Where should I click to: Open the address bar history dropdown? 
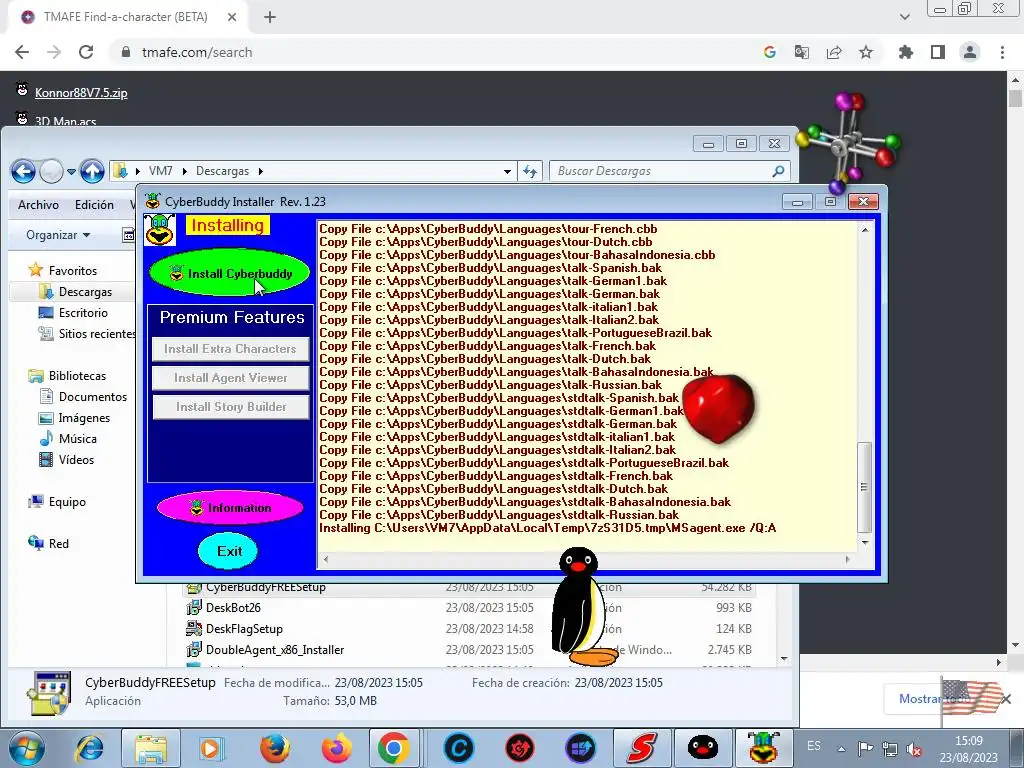(x=507, y=171)
